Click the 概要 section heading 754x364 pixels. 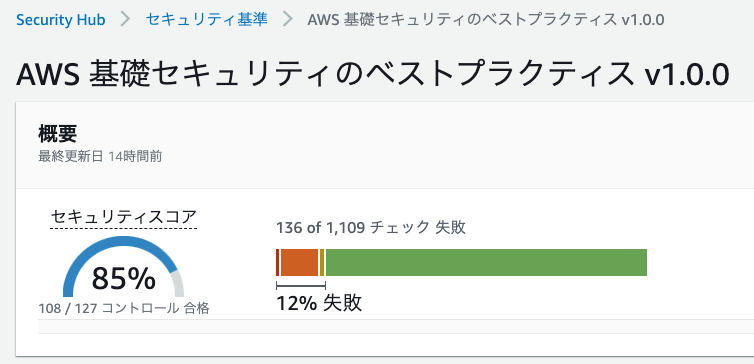[58, 134]
